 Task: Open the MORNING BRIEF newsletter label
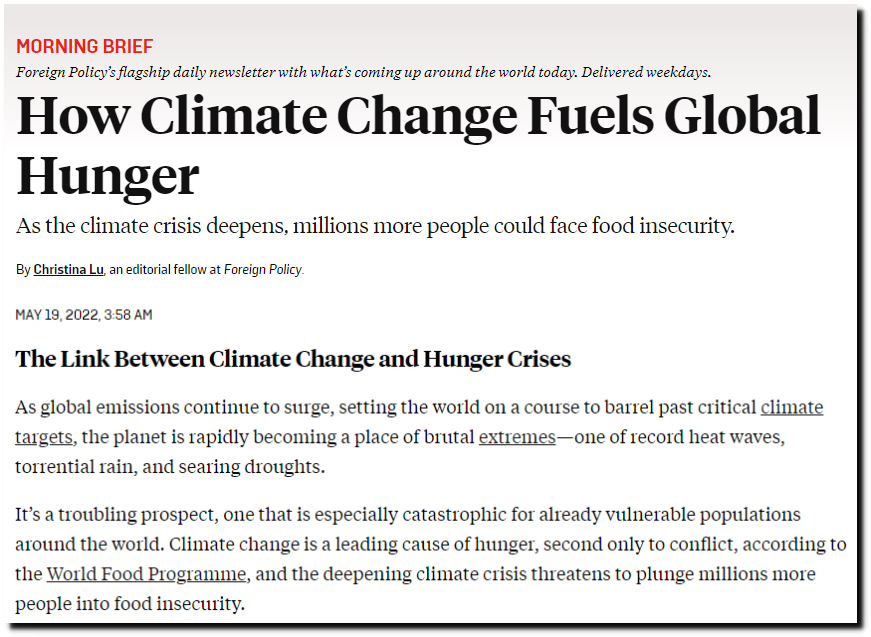(84, 46)
